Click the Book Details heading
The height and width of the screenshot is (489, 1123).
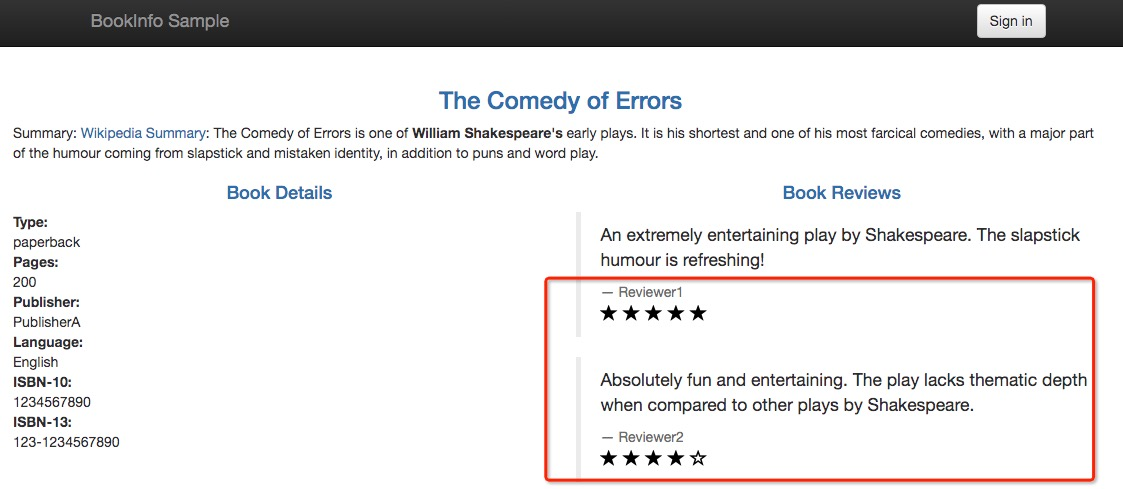point(279,193)
